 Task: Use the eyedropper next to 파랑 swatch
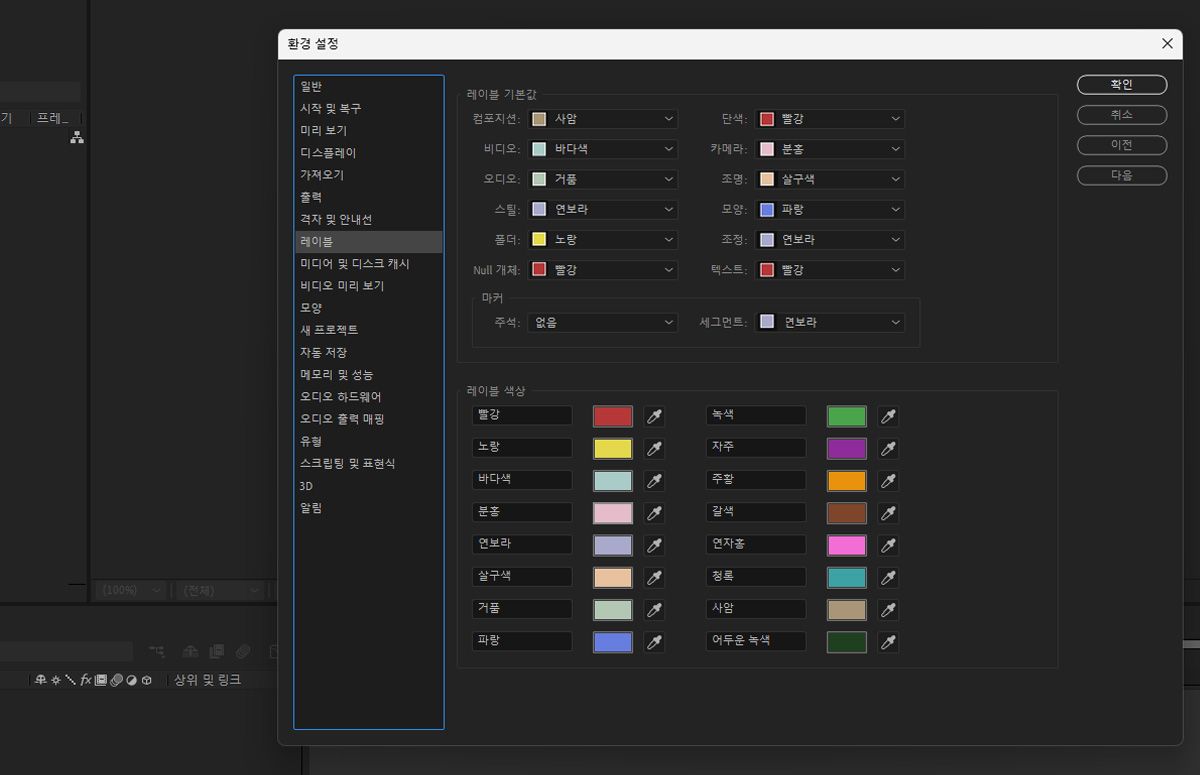(653, 641)
